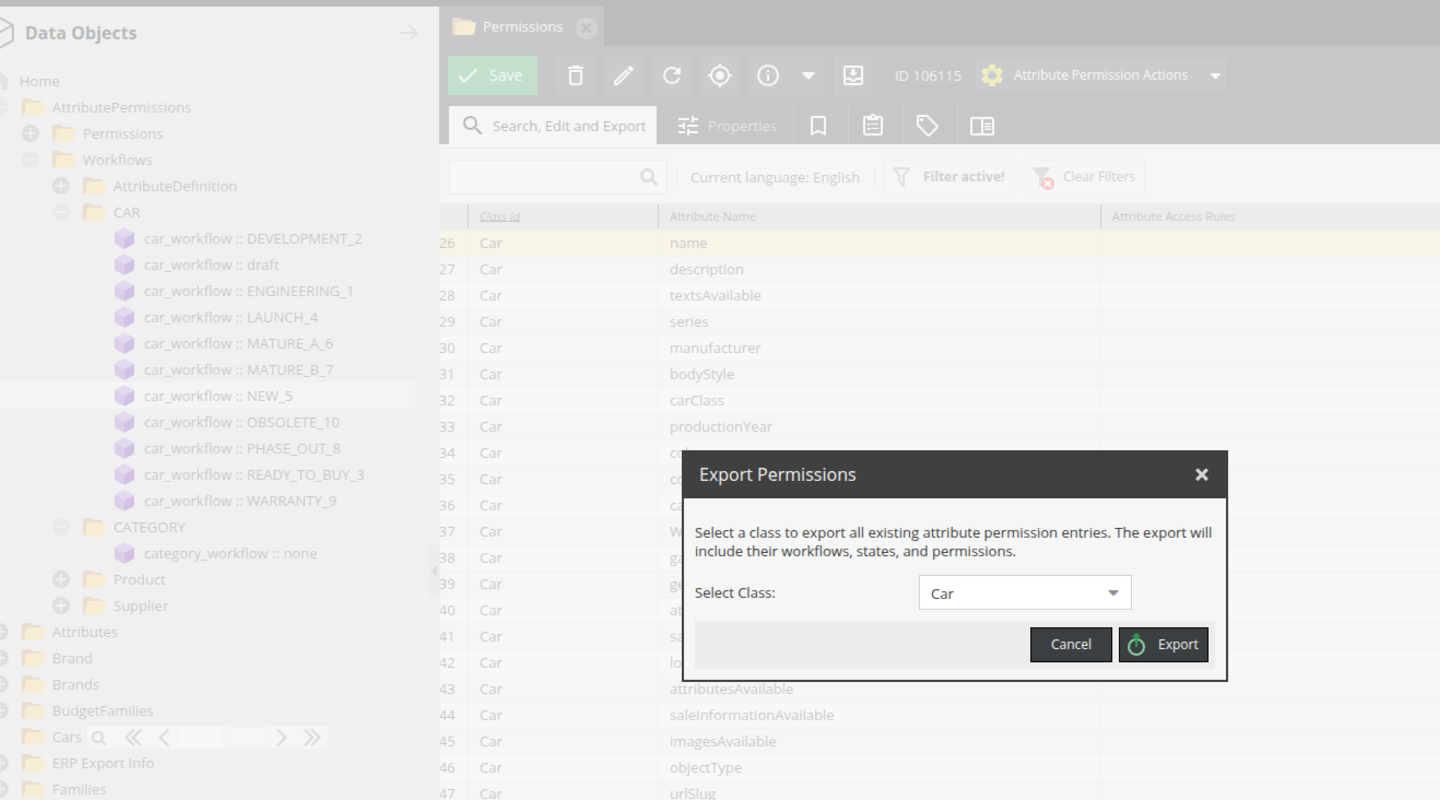Go to previous page in Cars paging
Viewport: 1440px width, 800px height.
tap(164, 738)
